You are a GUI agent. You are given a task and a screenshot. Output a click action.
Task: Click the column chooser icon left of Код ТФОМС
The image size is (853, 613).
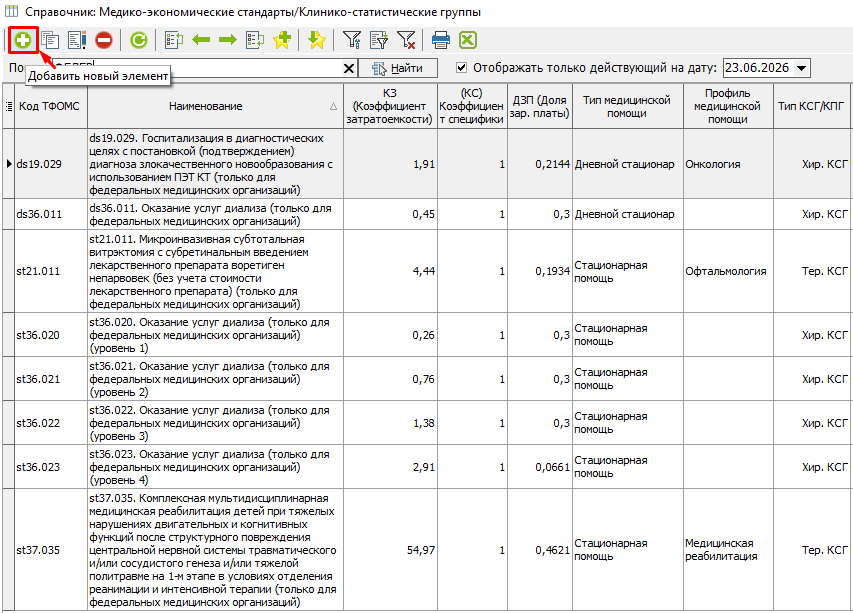(9, 106)
